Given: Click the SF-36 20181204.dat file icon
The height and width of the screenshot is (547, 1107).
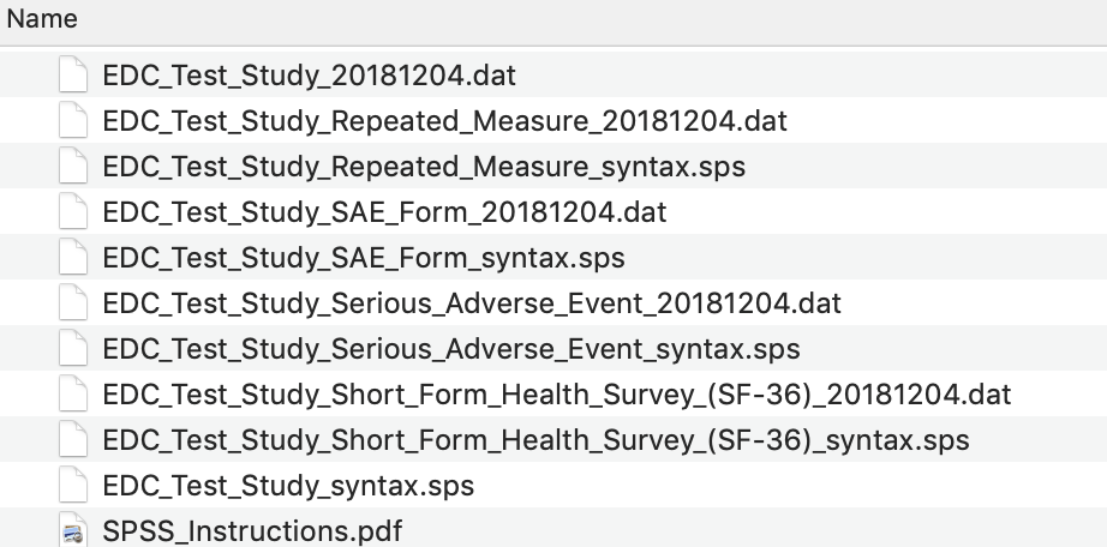Looking at the screenshot, I should 73,395.
